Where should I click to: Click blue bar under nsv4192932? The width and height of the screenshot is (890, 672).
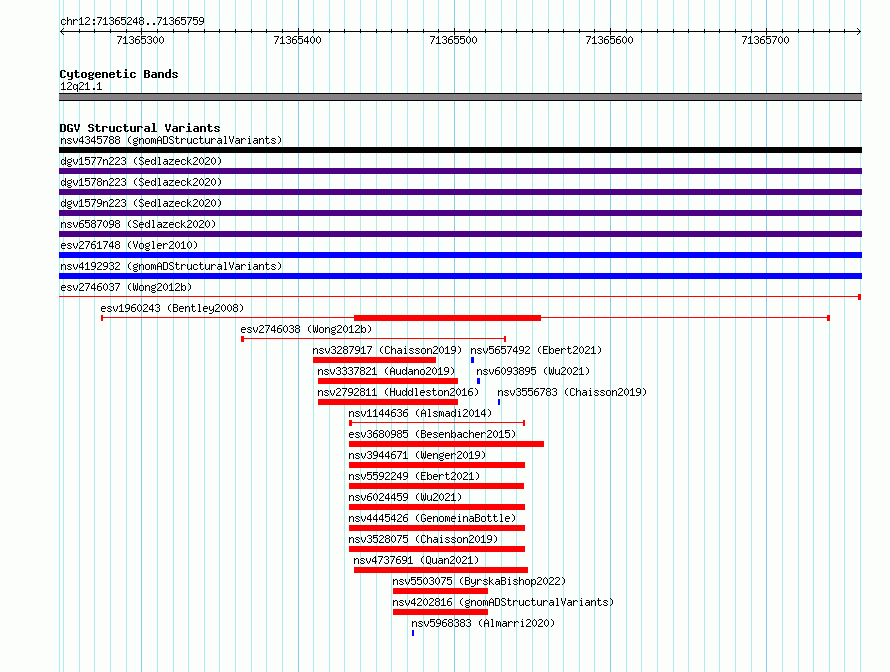click(x=460, y=276)
